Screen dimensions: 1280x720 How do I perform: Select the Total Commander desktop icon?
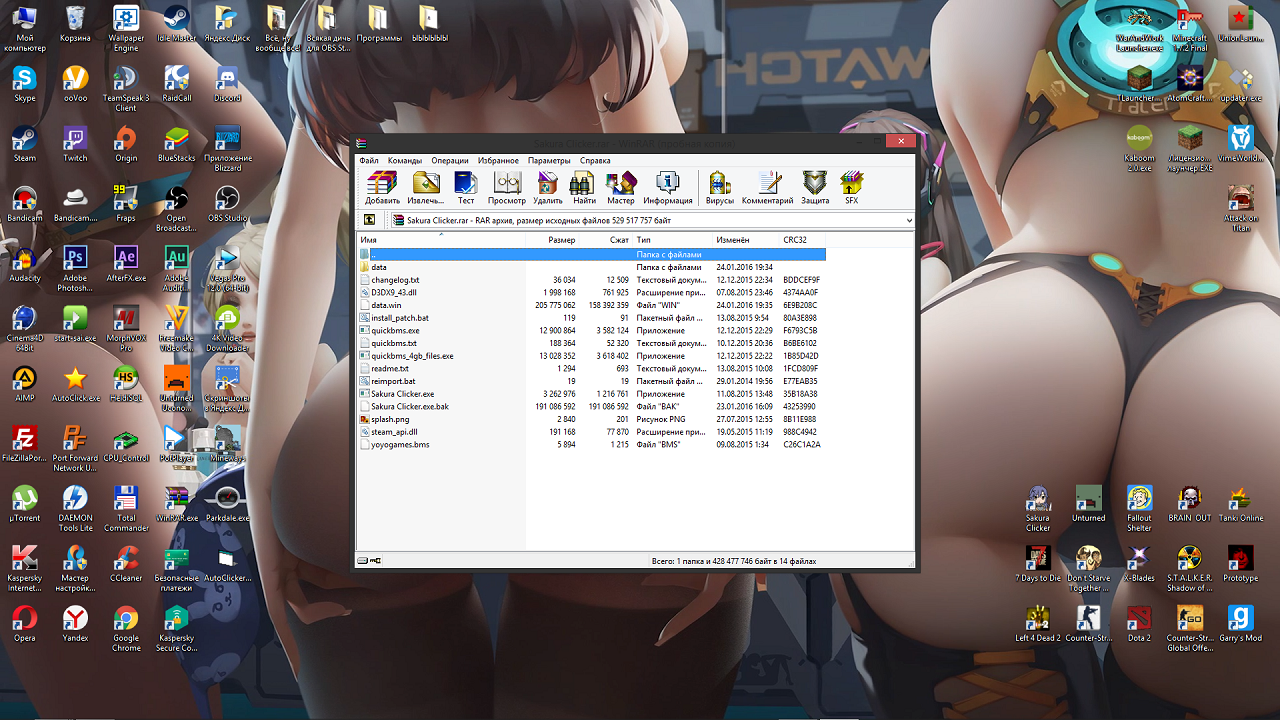[x=126, y=508]
